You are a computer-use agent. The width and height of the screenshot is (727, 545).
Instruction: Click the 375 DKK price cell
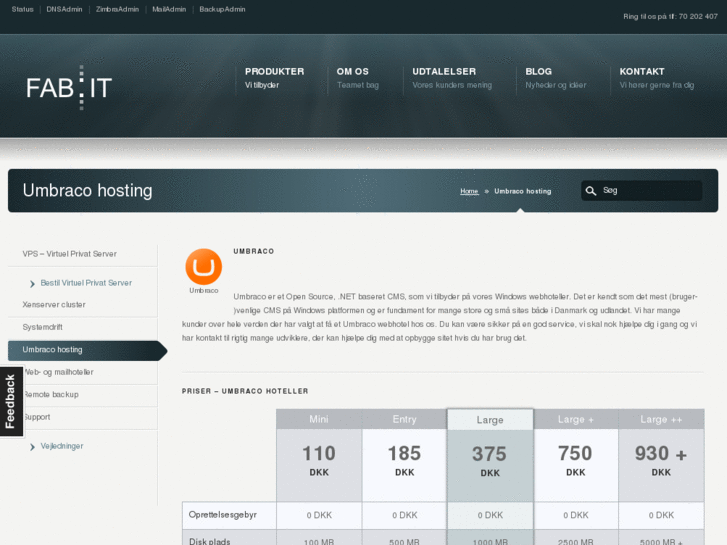coord(490,466)
